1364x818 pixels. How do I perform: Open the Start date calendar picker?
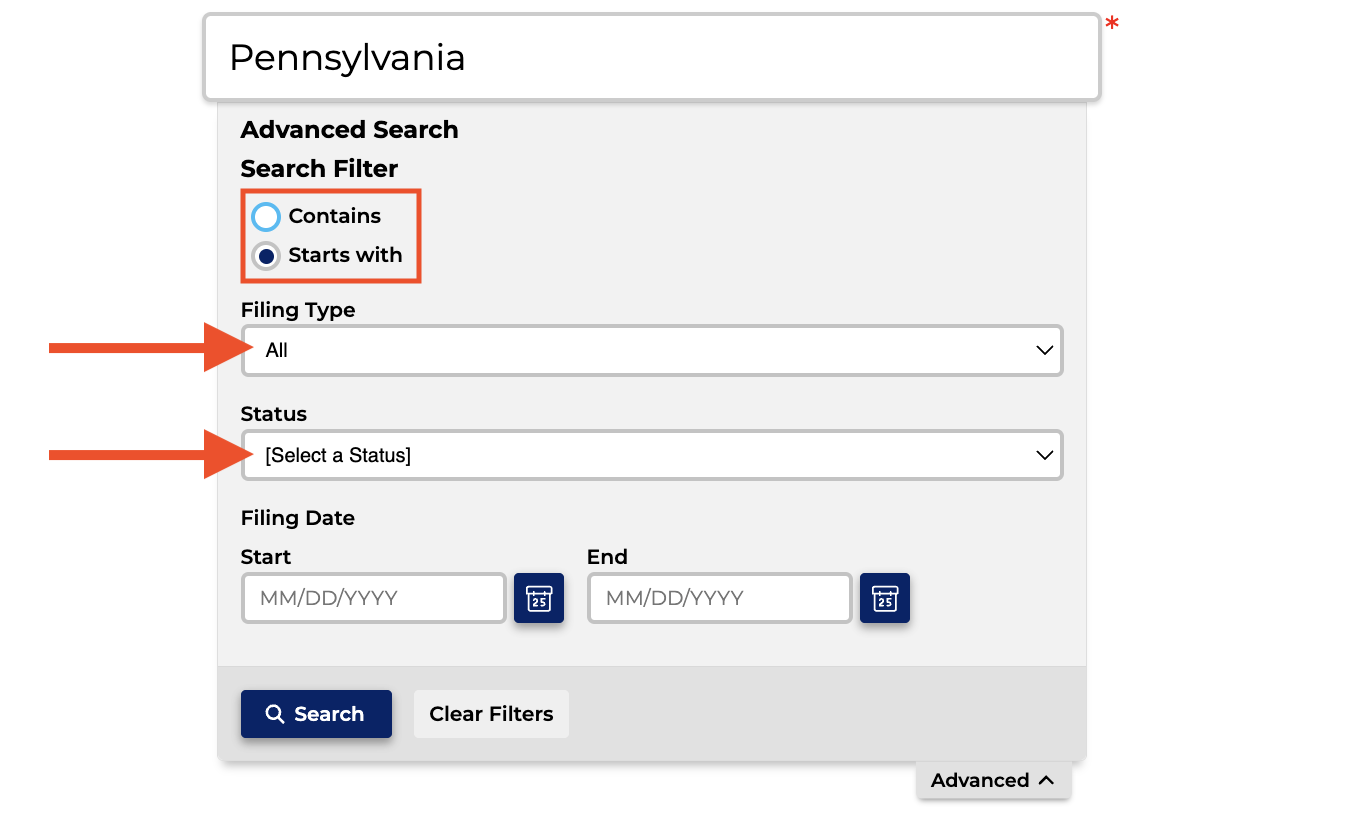click(x=539, y=598)
